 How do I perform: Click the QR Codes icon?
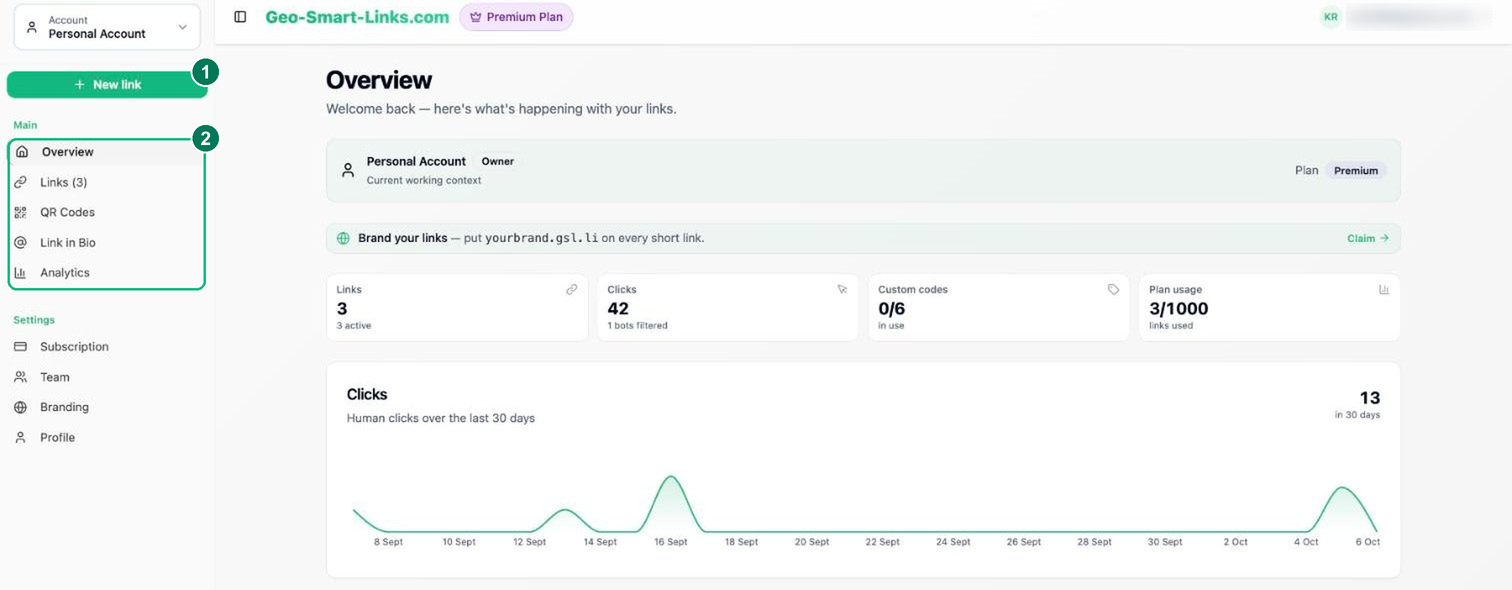(x=20, y=212)
